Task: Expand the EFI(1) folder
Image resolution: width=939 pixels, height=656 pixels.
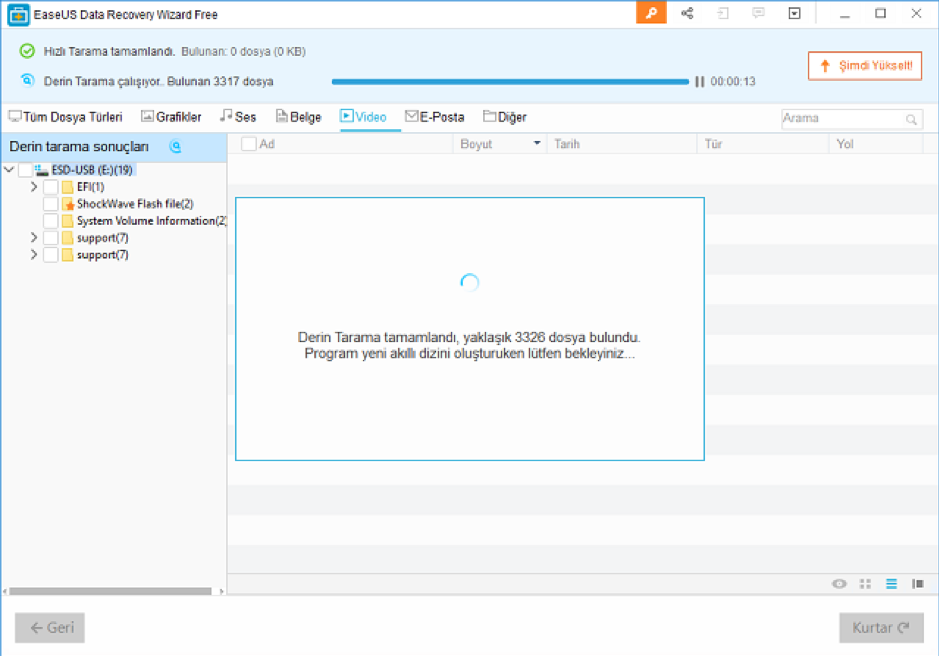Action: [34, 187]
